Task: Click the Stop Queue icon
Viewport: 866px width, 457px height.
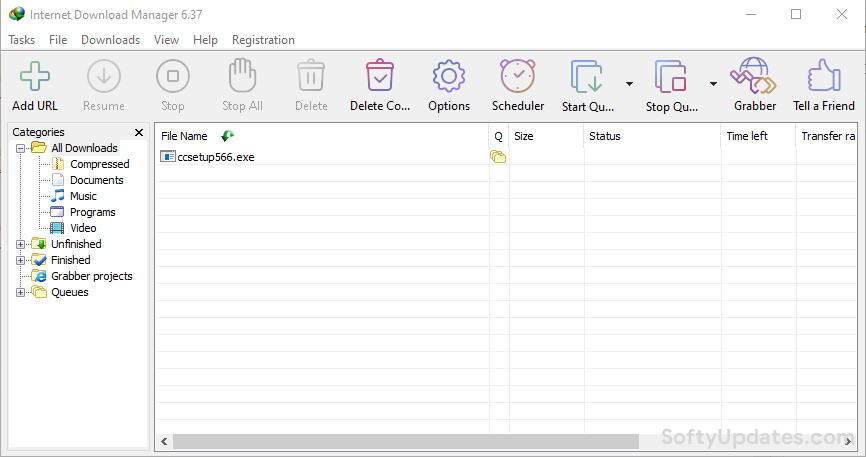Action: tap(670, 76)
